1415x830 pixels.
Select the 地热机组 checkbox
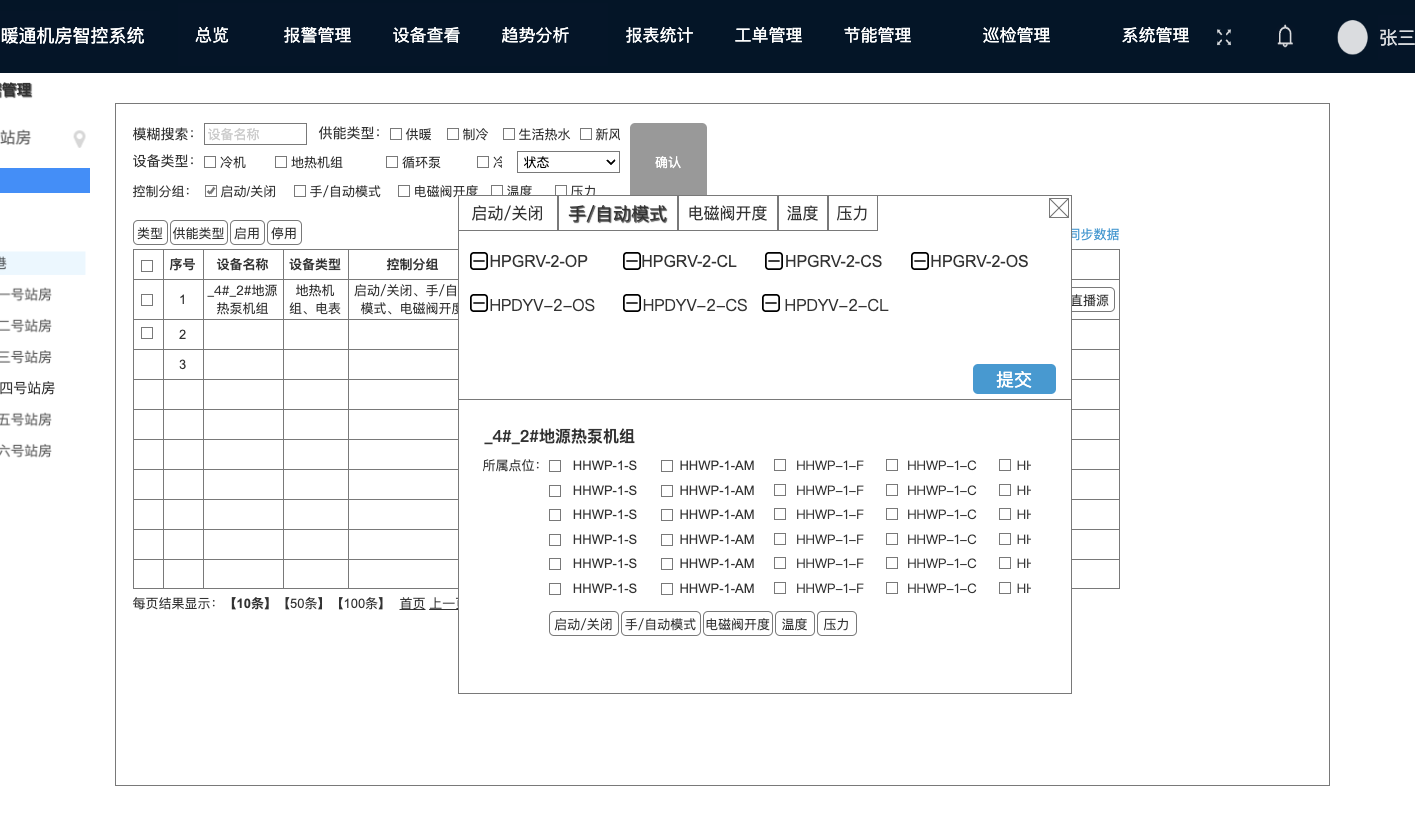coord(283,162)
